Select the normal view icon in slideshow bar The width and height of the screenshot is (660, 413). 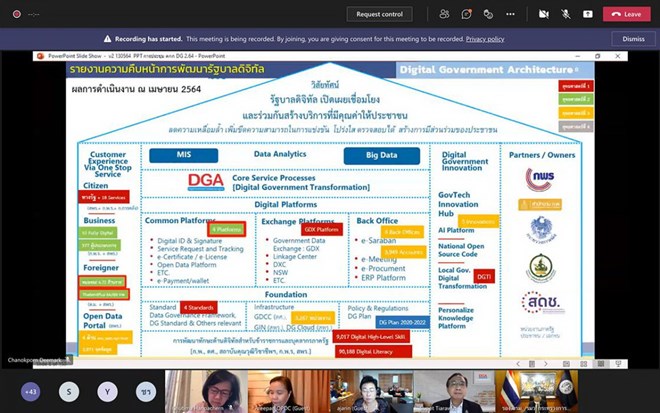pyautogui.click(x=566, y=364)
